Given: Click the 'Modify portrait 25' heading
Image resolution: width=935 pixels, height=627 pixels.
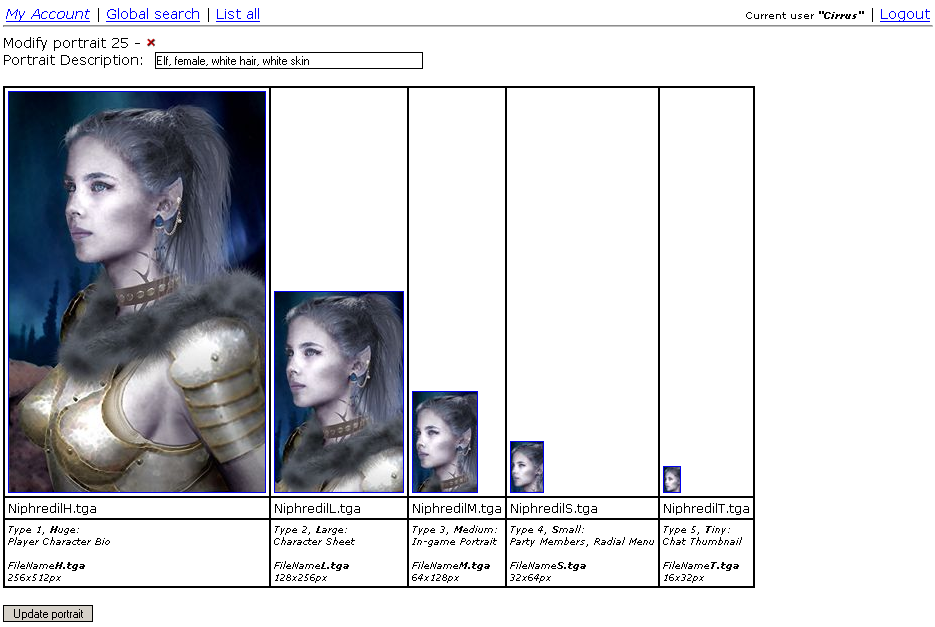Looking at the screenshot, I should 66,43.
